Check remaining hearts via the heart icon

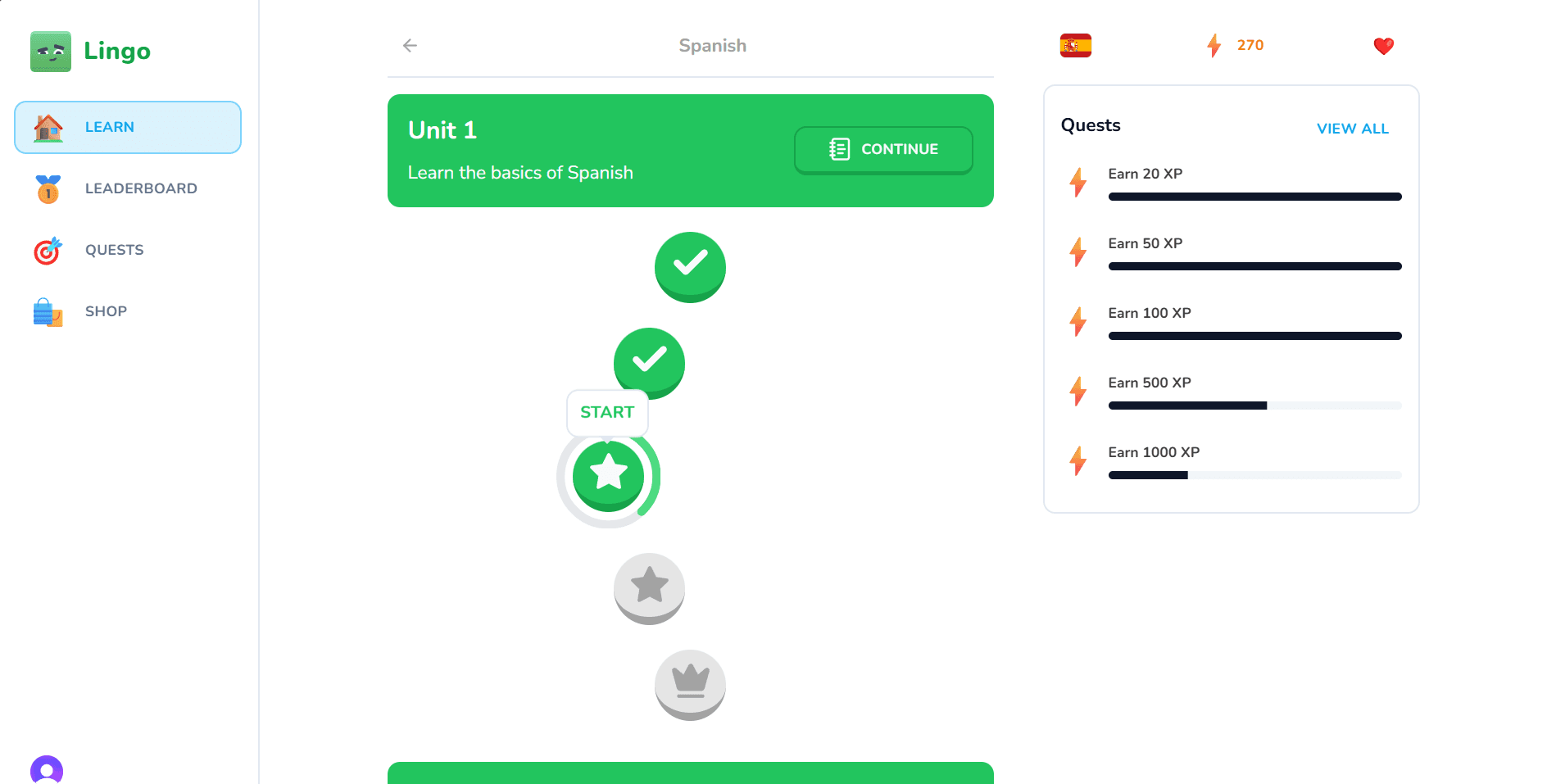pyautogui.click(x=1383, y=46)
